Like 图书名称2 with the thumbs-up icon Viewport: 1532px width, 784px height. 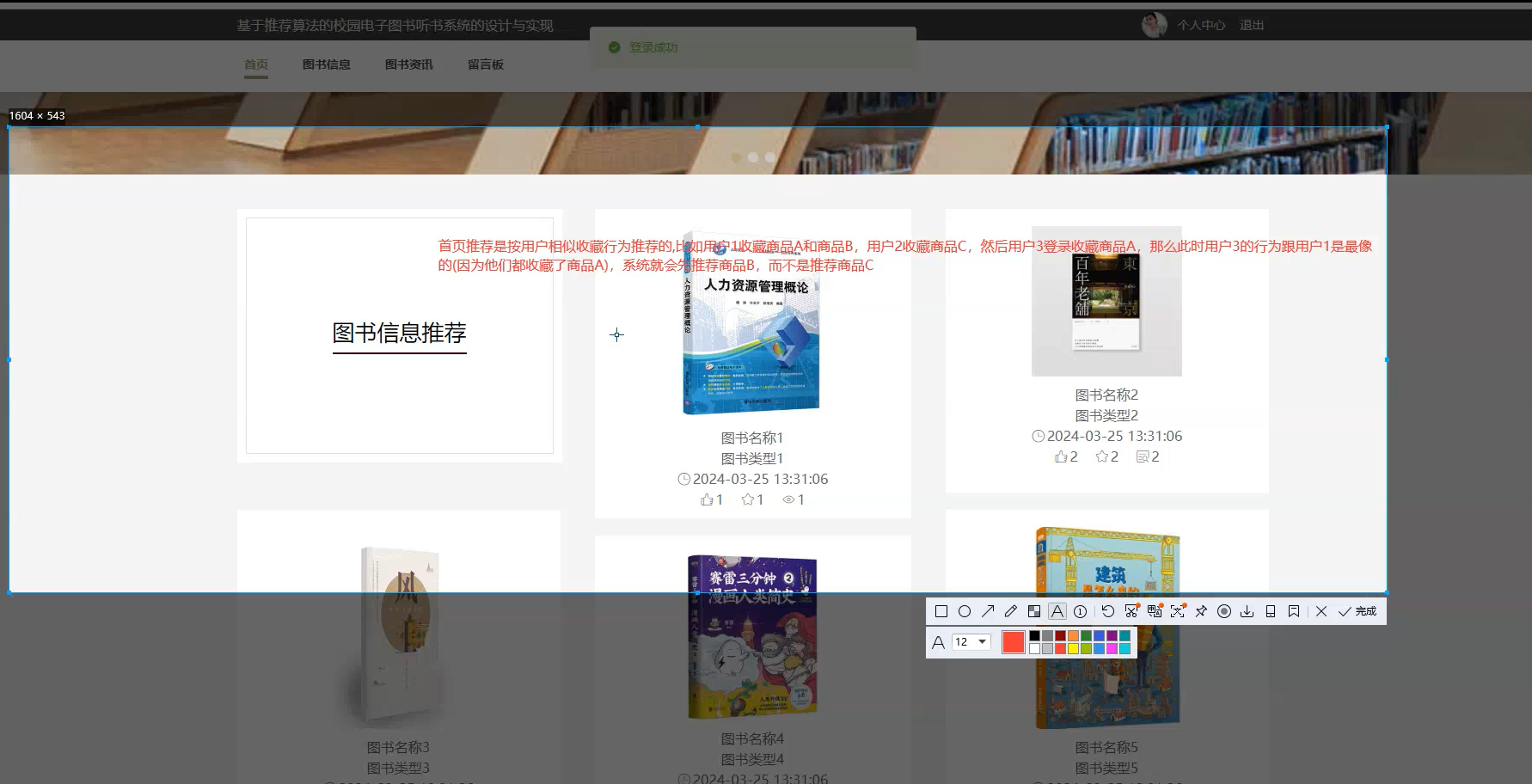click(x=1061, y=456)
